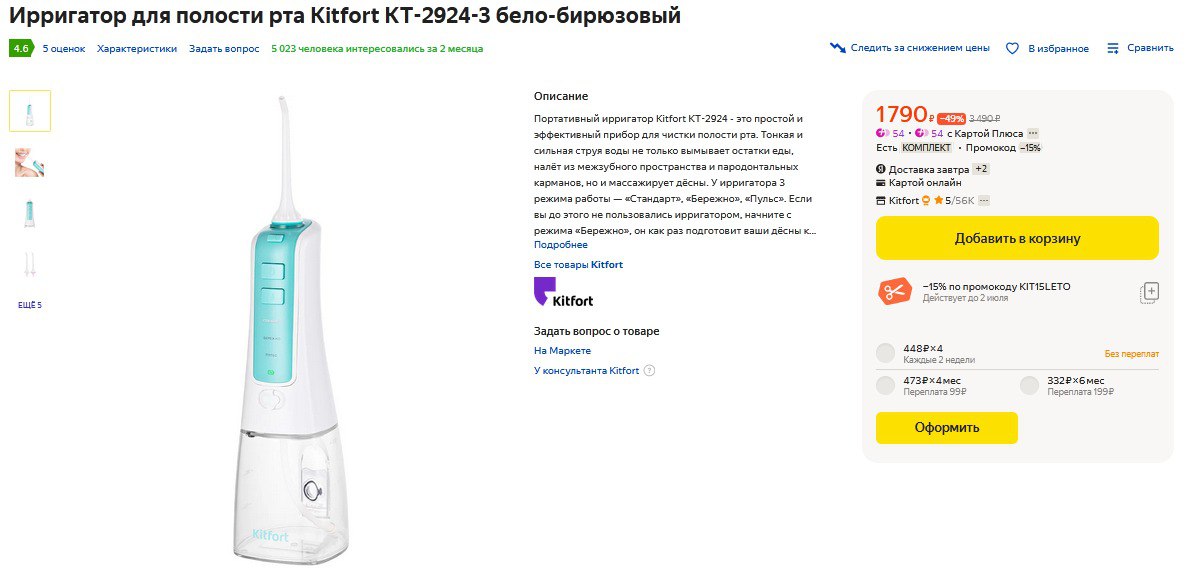
Task: Choose the 332₽×6 months payment plan
Action: coord(1029,386)
